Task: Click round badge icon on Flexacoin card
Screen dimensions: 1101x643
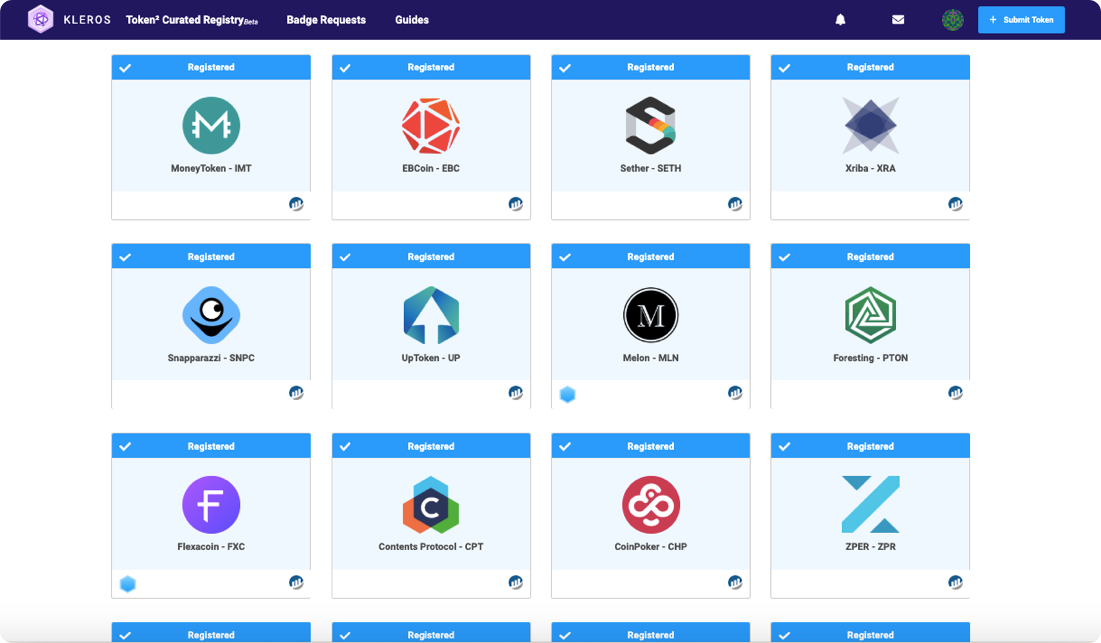Action: (296, 583)
